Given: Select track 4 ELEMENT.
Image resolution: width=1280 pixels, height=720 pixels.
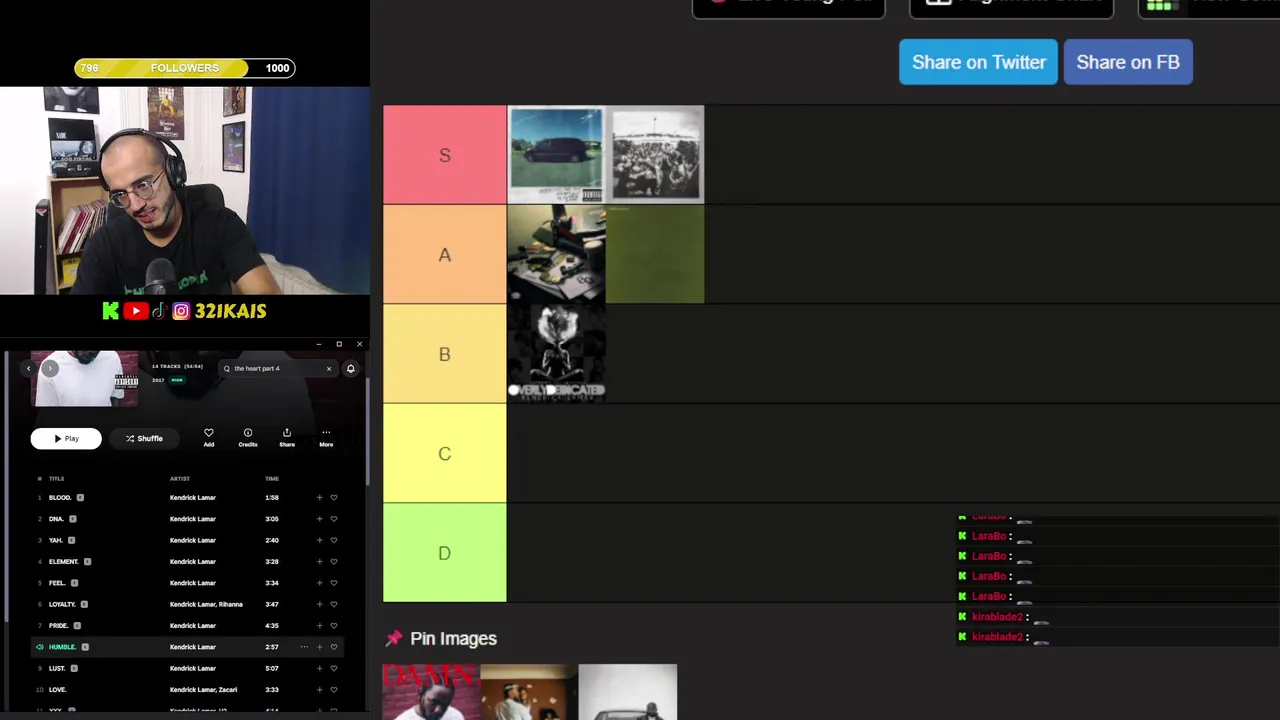Looking at the screenshot, I should 188,562.
